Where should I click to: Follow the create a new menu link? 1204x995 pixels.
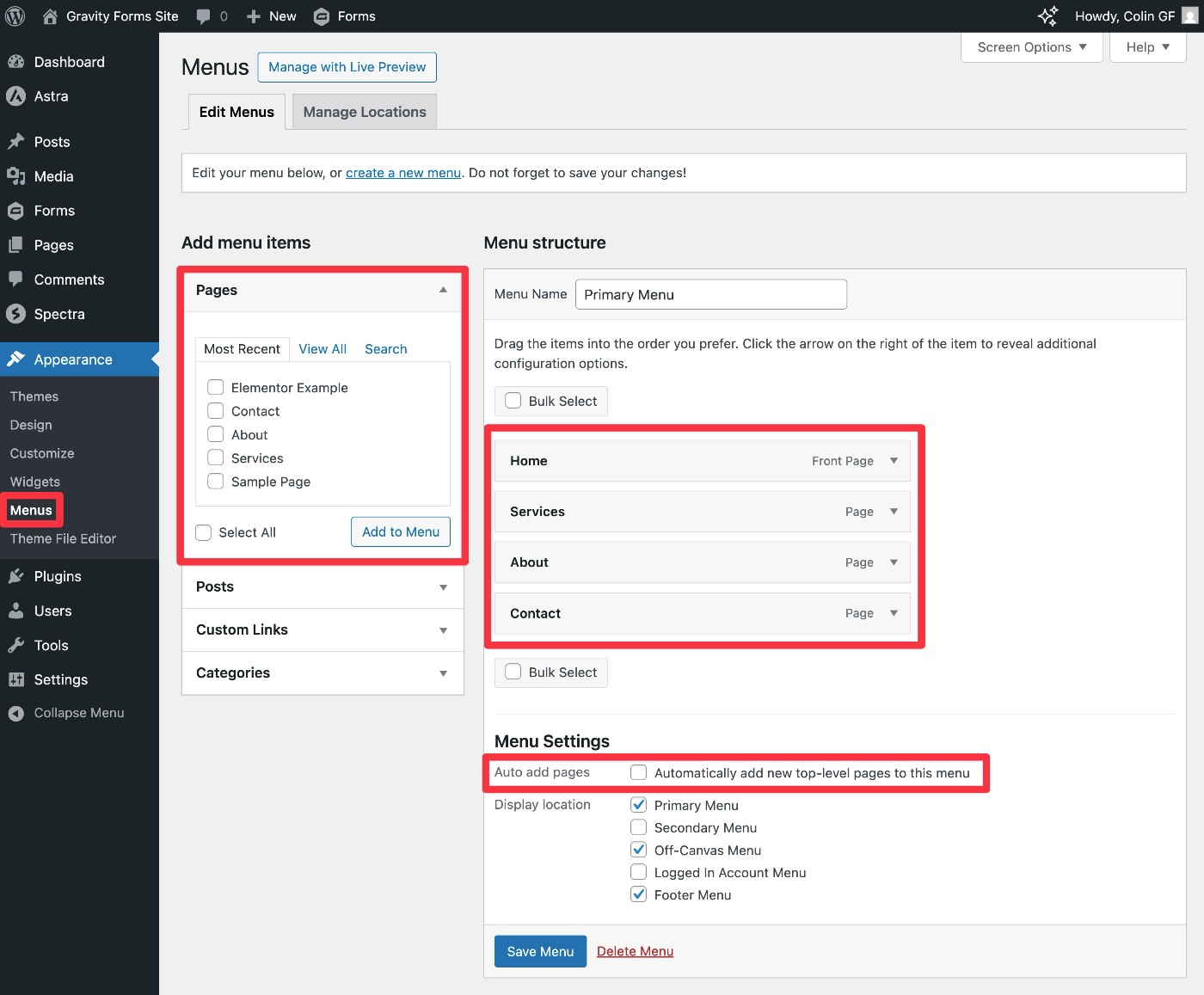pyautogui.click(x=403, y=173)
